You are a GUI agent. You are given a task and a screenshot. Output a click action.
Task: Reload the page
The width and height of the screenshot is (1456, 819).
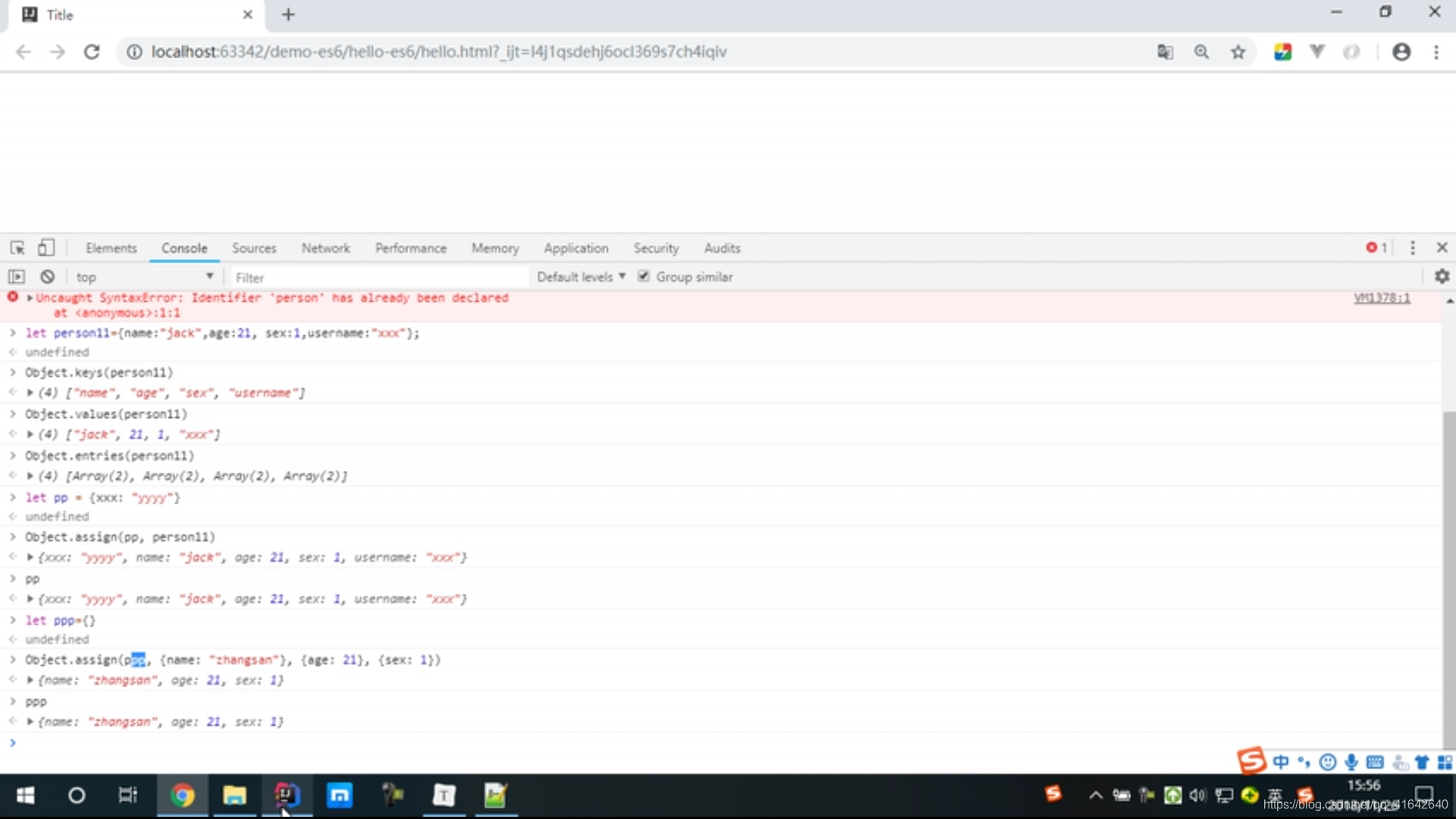click(x=92, y=52)
